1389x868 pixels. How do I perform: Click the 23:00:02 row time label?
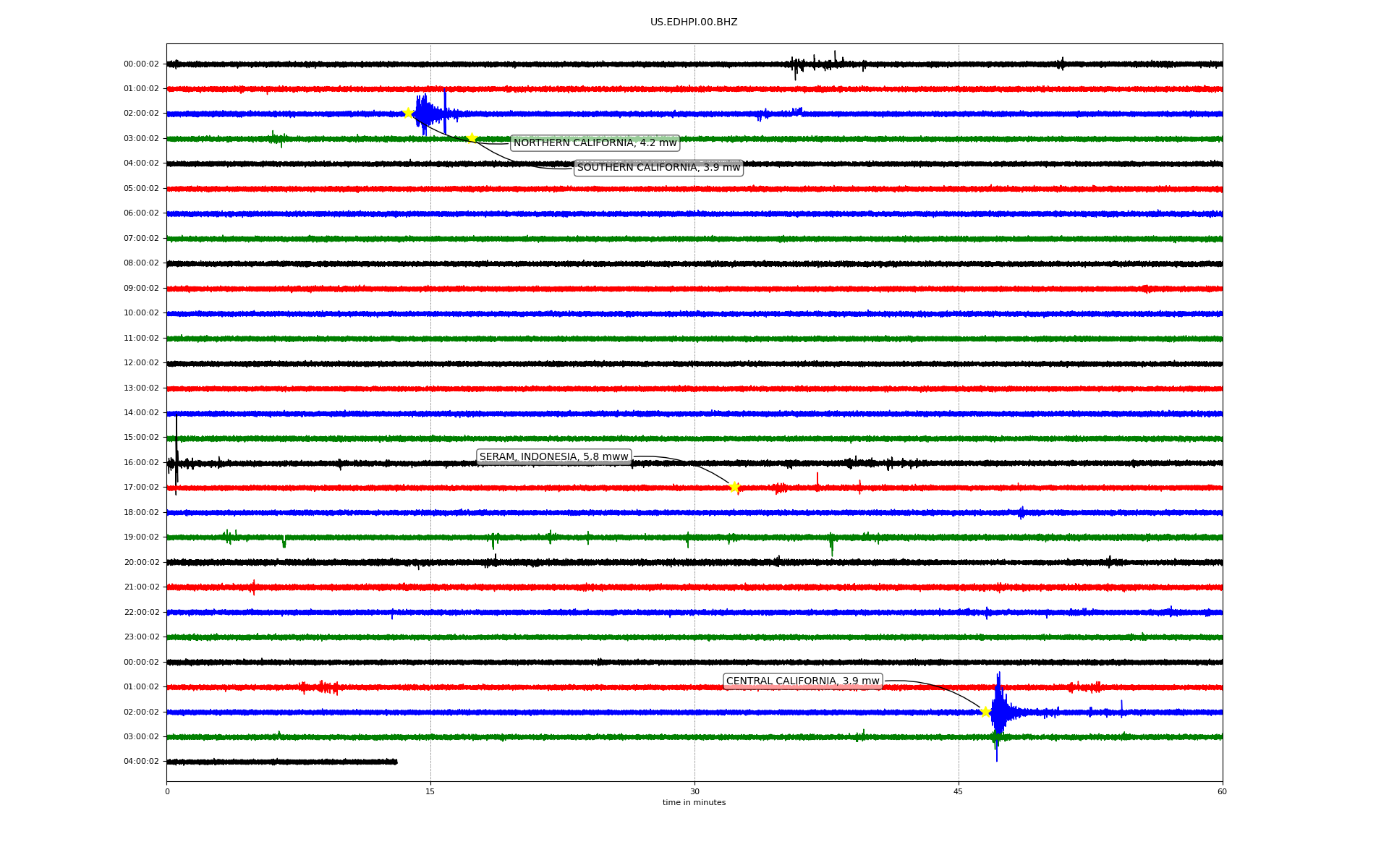point(141,637)
